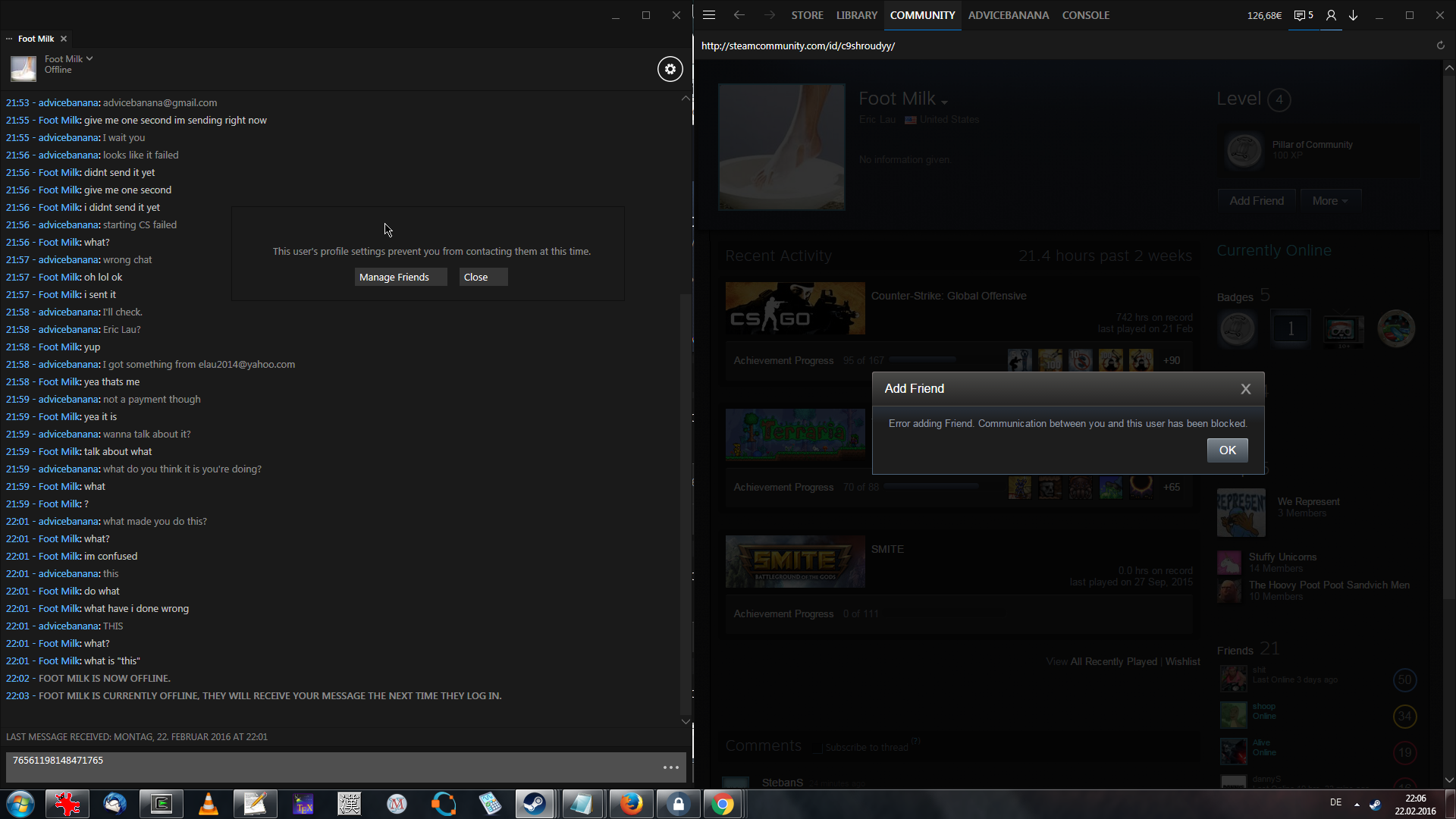Show hidden system tray icons arrow
This screenshot has width=1456, height=819.
1356,804
